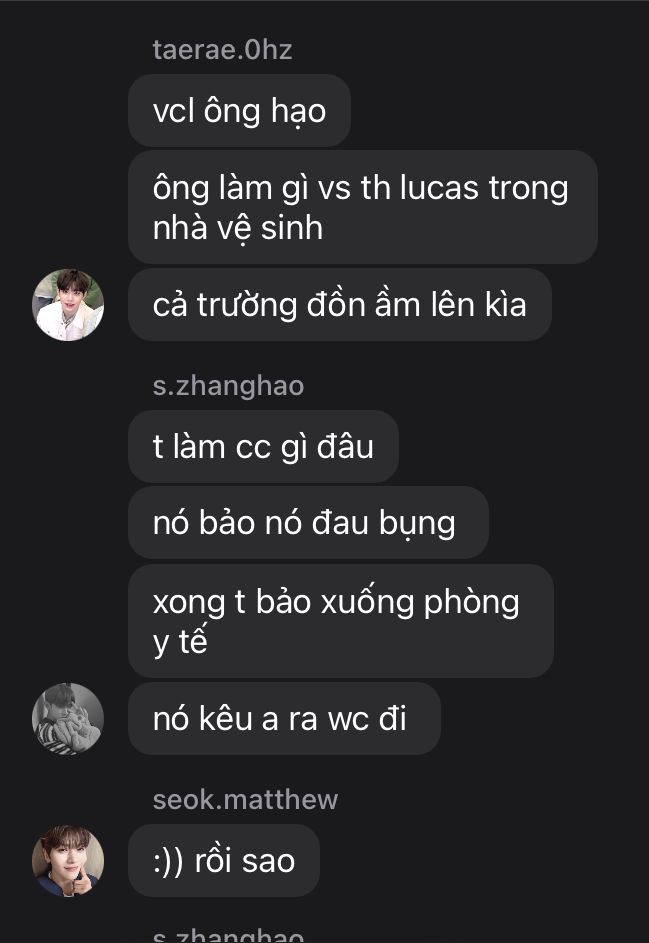Open seok.matthew's avatar photo

pos(68,861)
